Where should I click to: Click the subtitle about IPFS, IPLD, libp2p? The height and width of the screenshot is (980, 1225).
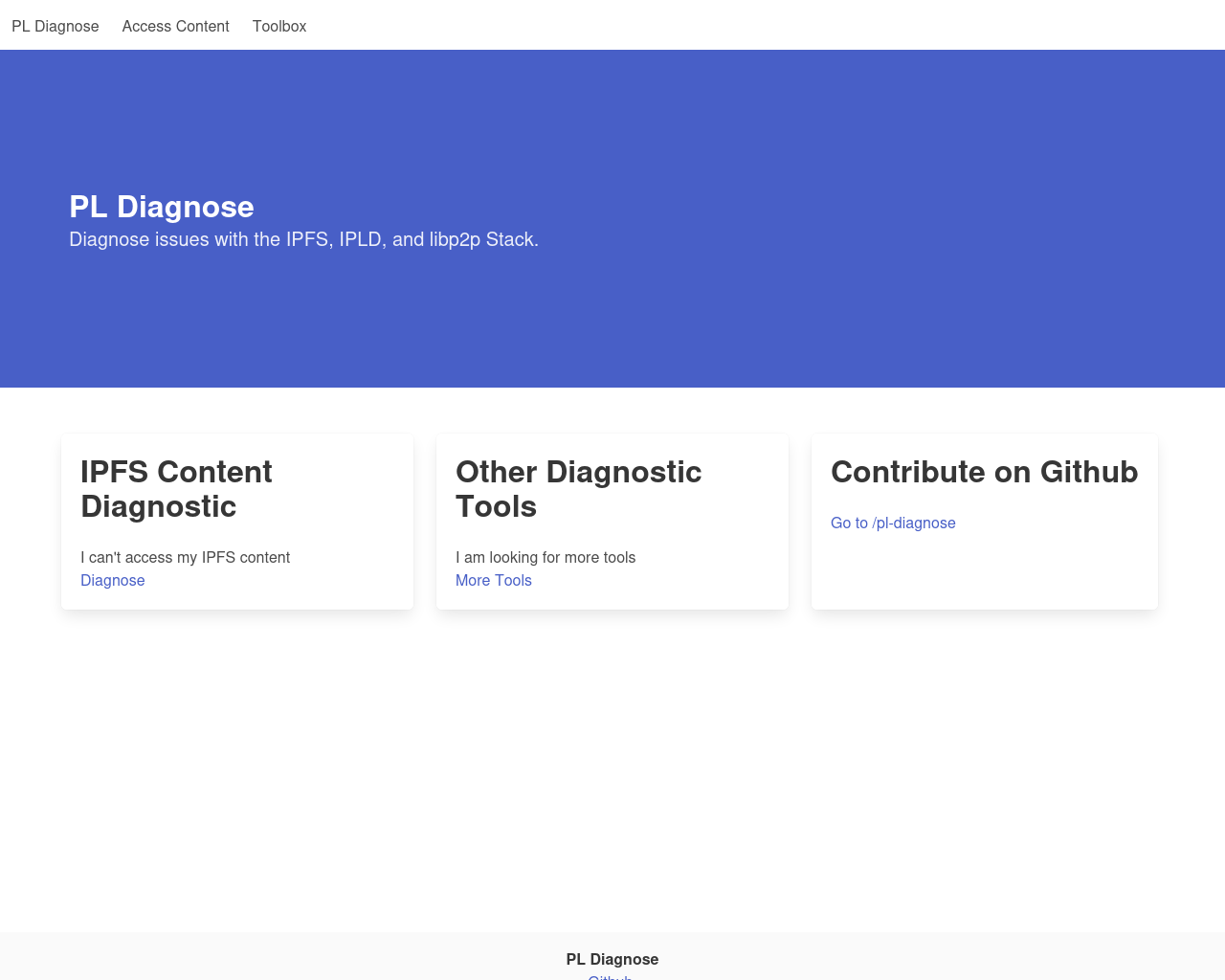coord(304,239)
